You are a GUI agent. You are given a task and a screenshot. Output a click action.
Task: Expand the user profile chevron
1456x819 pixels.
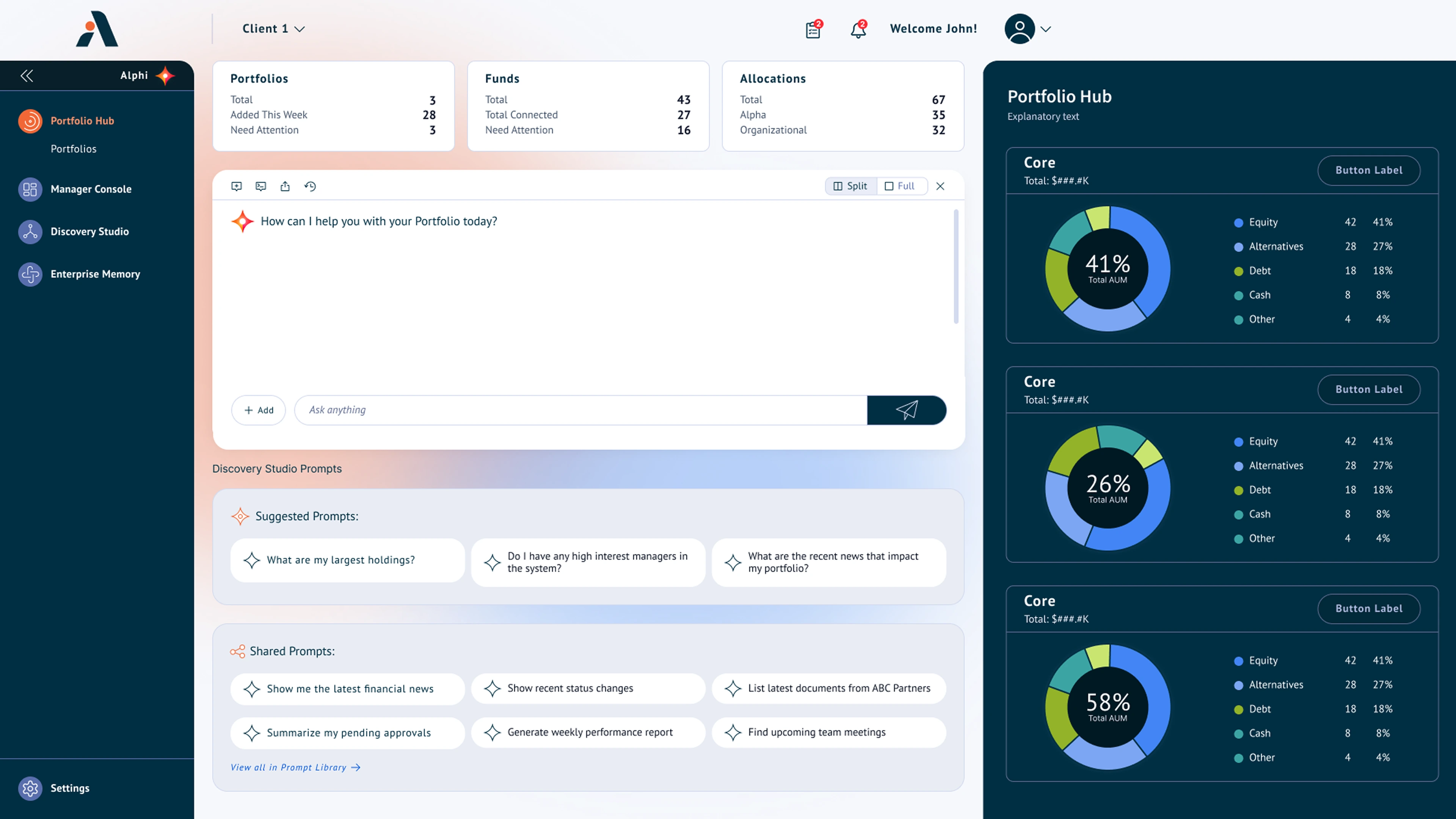[x=1046, y=29]
